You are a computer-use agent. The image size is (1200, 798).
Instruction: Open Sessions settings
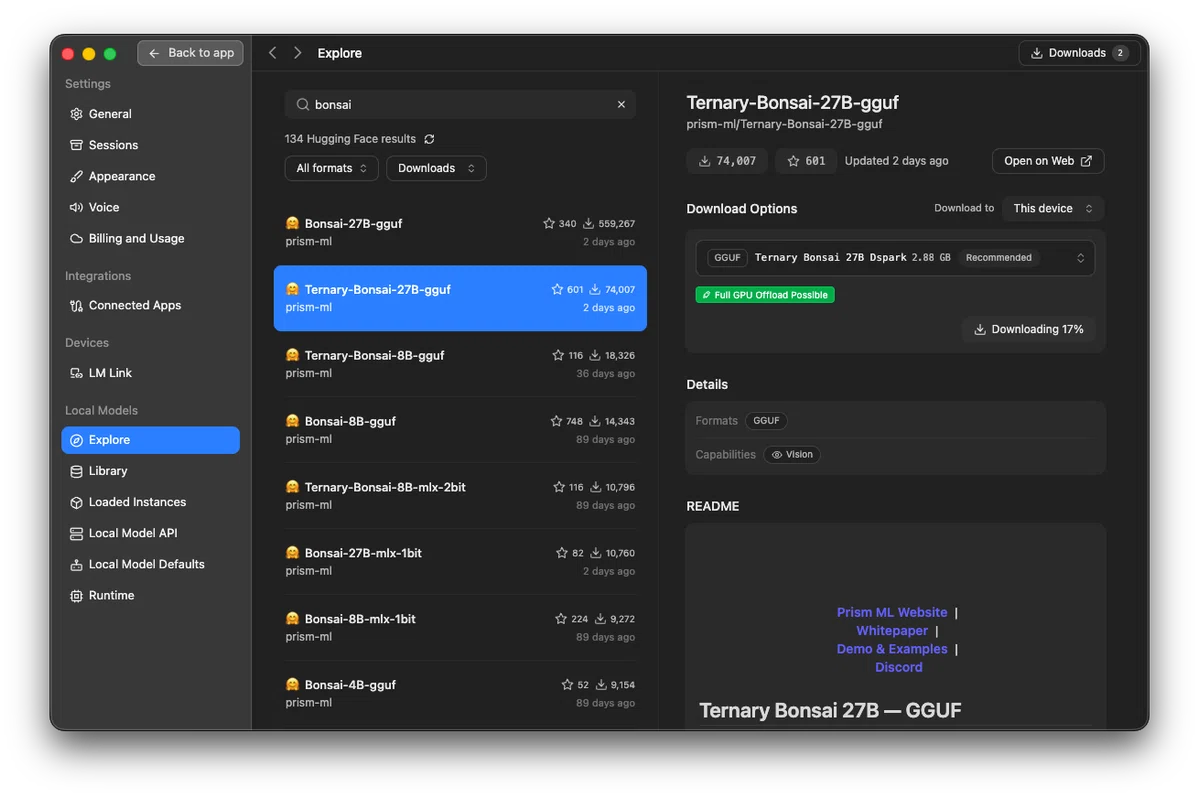click(x=150, y=145)
